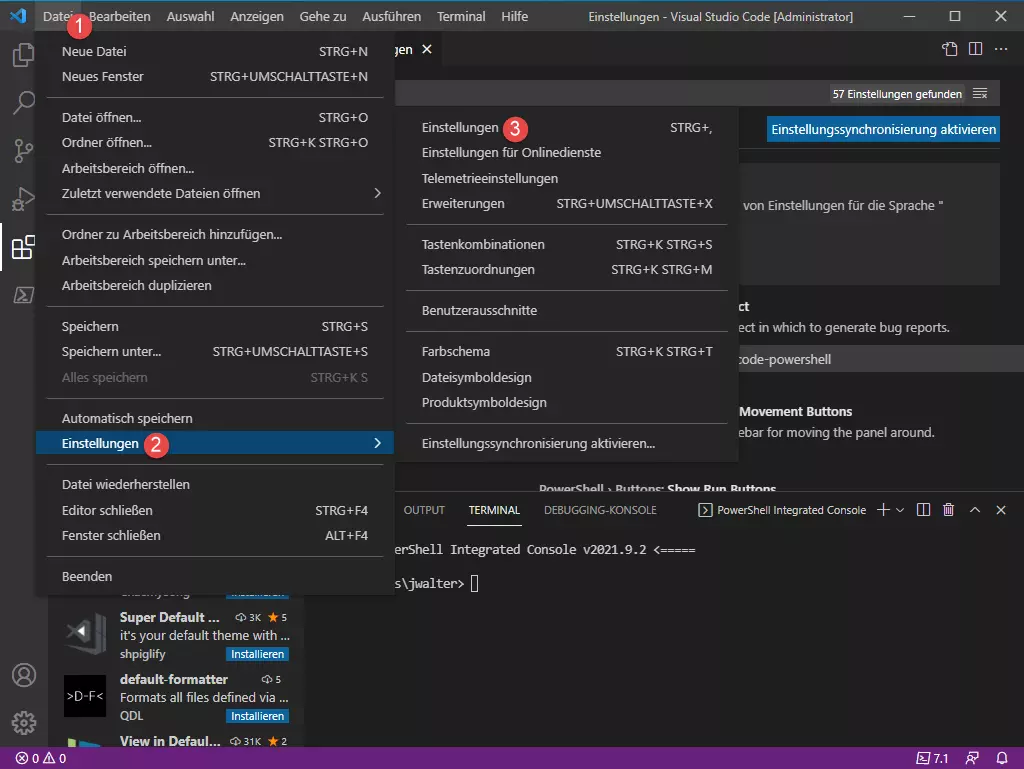
Task: Open the Accounts icon in activity bar
Action: coord(23,675)
